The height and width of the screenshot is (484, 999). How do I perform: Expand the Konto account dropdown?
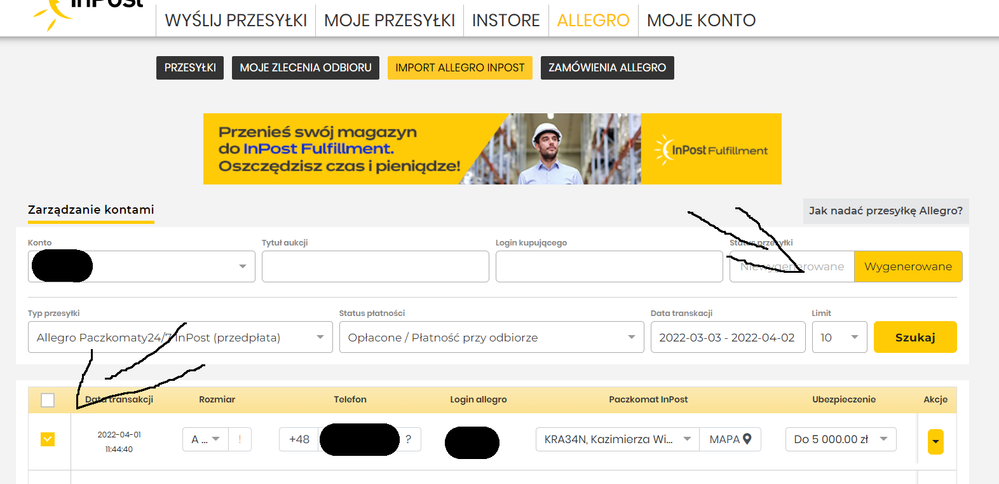pos(141,266)
